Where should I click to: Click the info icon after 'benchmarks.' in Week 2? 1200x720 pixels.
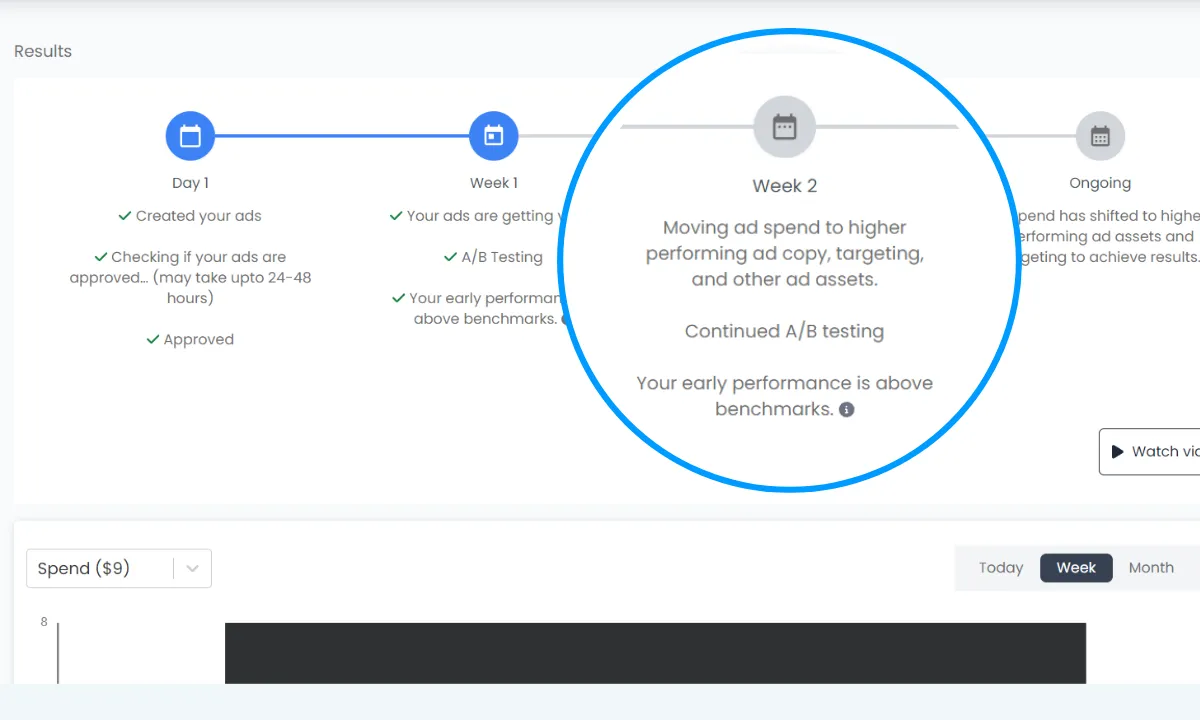coord(847,409)
